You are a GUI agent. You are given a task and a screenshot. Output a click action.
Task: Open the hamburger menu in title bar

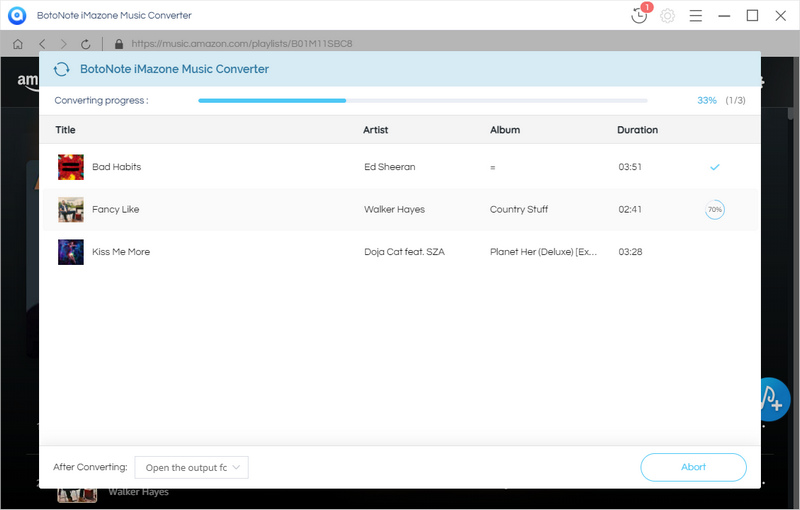(x=695, y=16)
